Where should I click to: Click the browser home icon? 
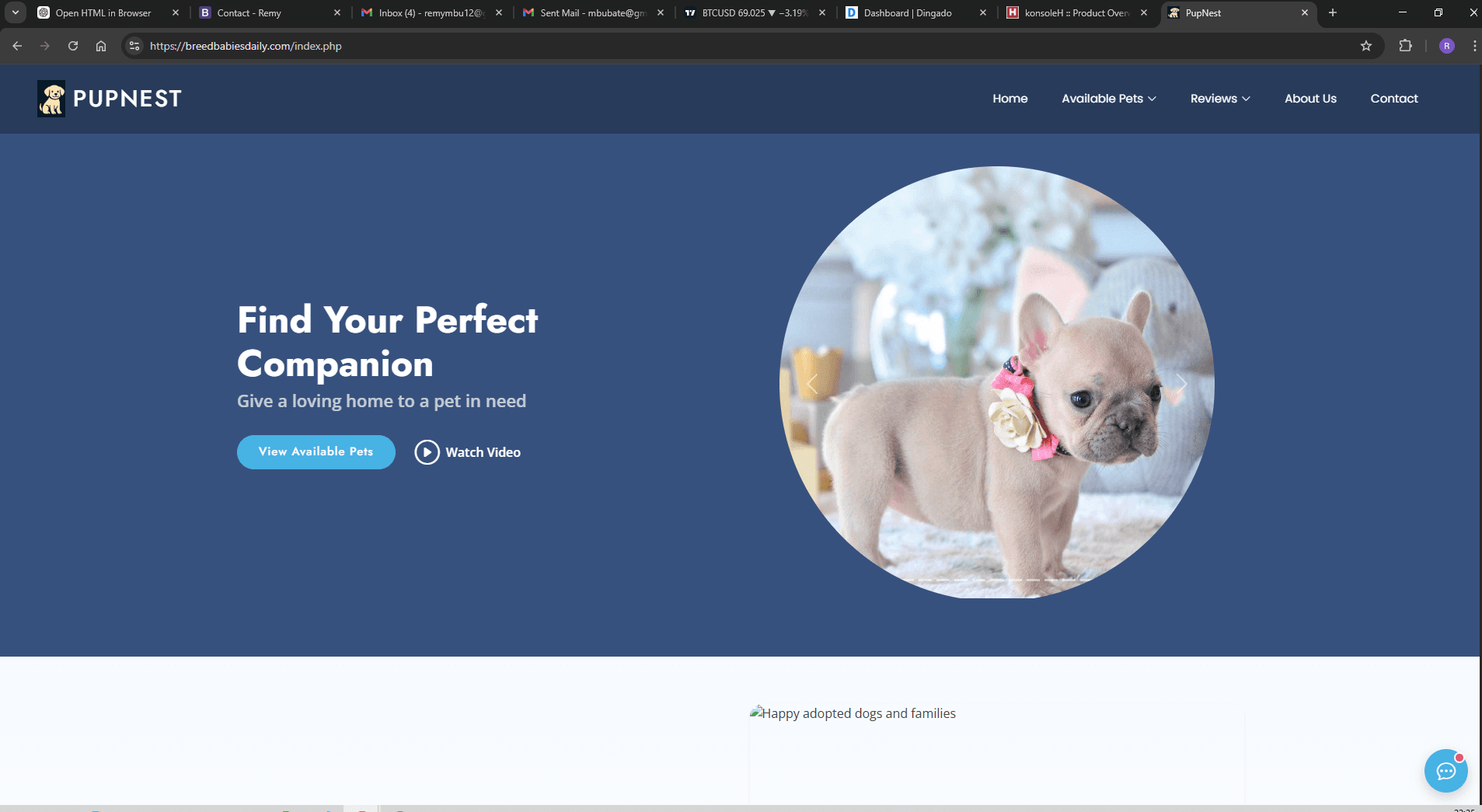(101, 46)
